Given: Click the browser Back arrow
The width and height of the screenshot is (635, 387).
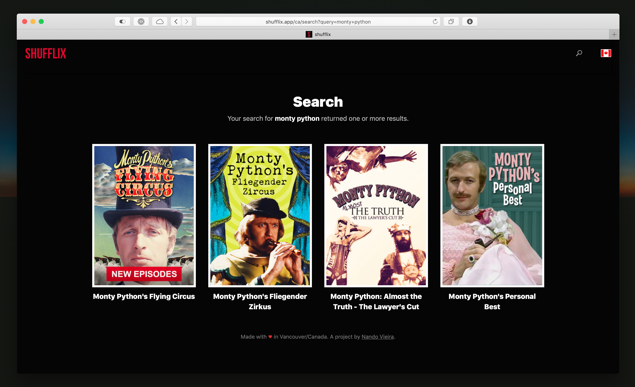Looking at the screenshot, I should (x=176, y=21).
